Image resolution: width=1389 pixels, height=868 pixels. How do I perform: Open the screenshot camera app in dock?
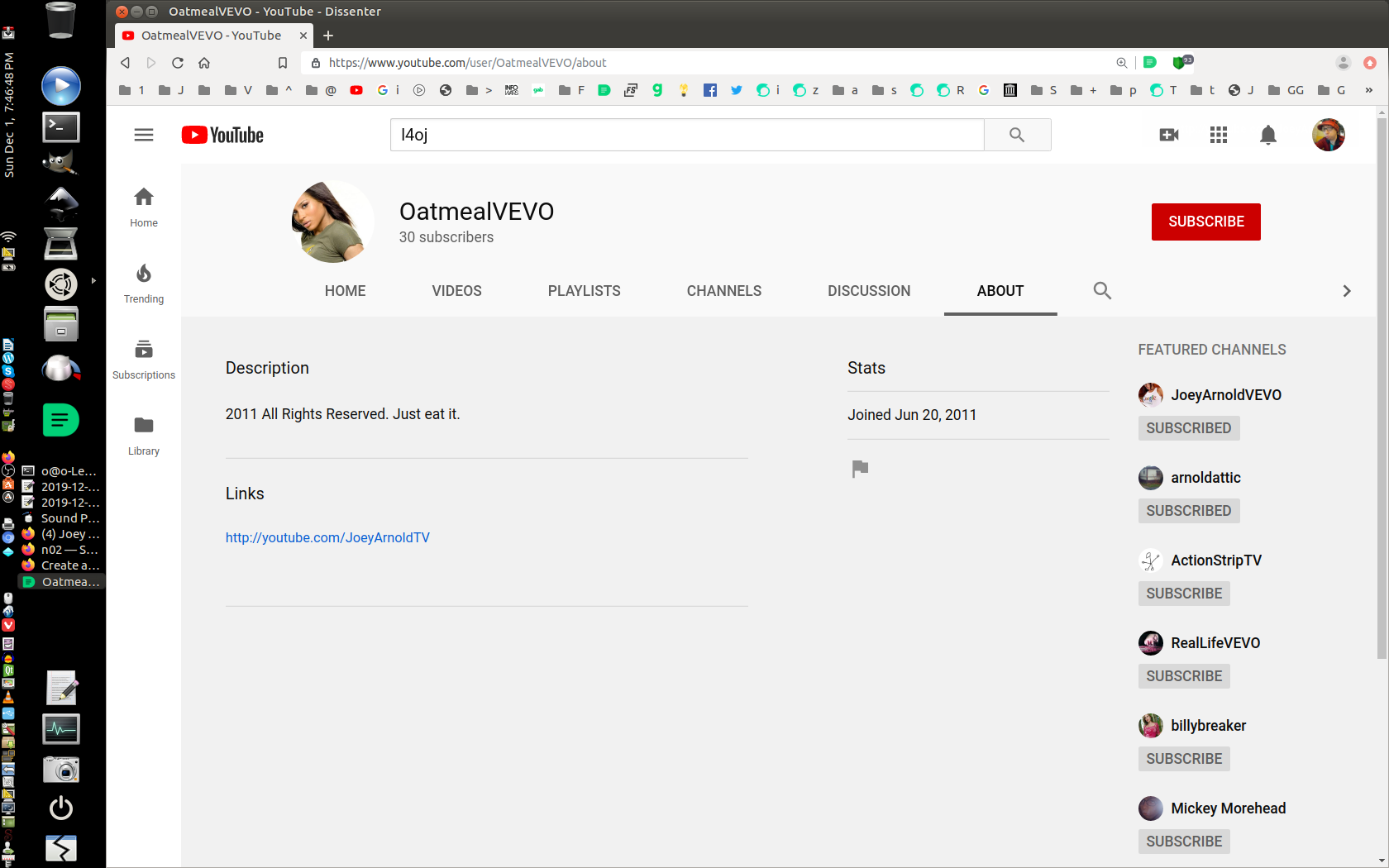[x=61, y=769]
